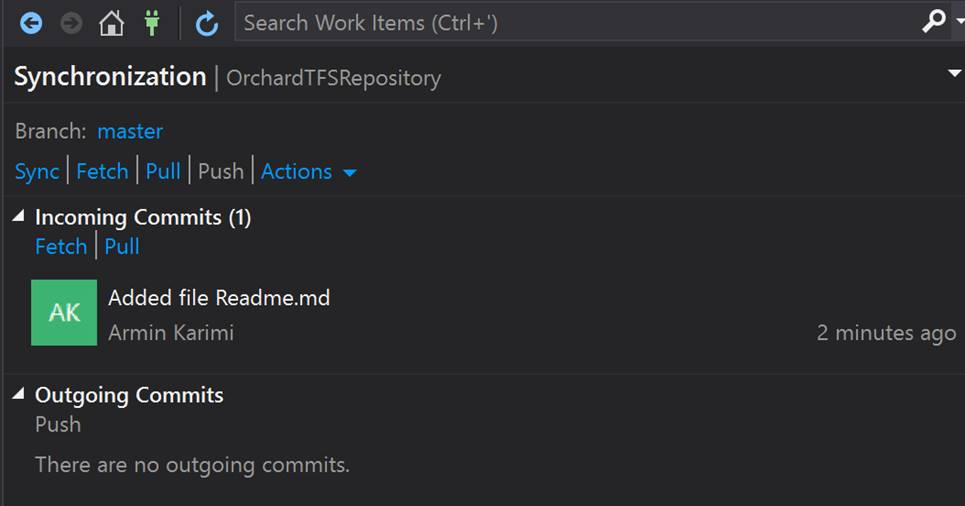Open the dropdown arrow beside the search magnifier
The image size is (965, 506).
point(959,21)
